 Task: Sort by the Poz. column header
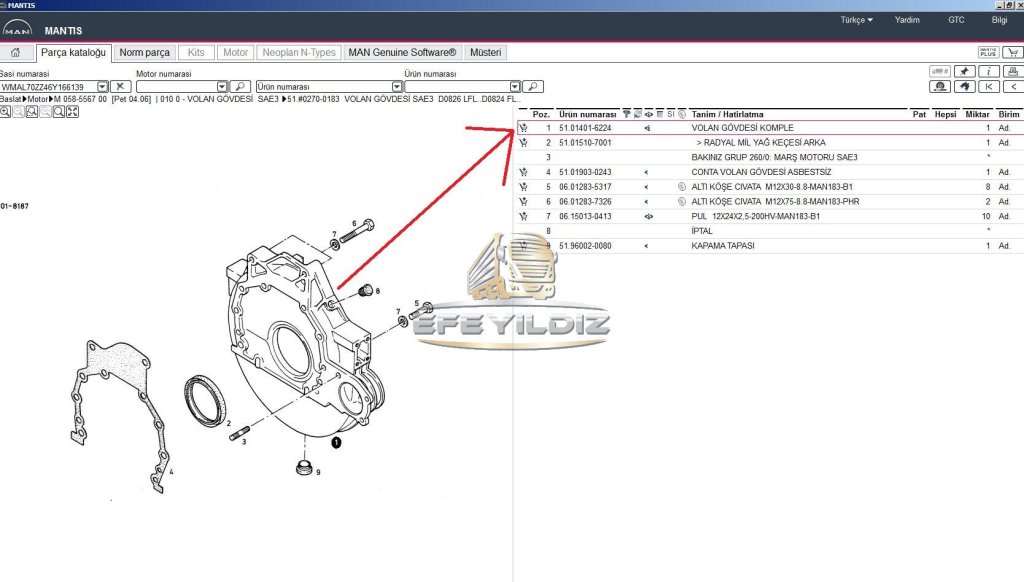tap(541, 114)
